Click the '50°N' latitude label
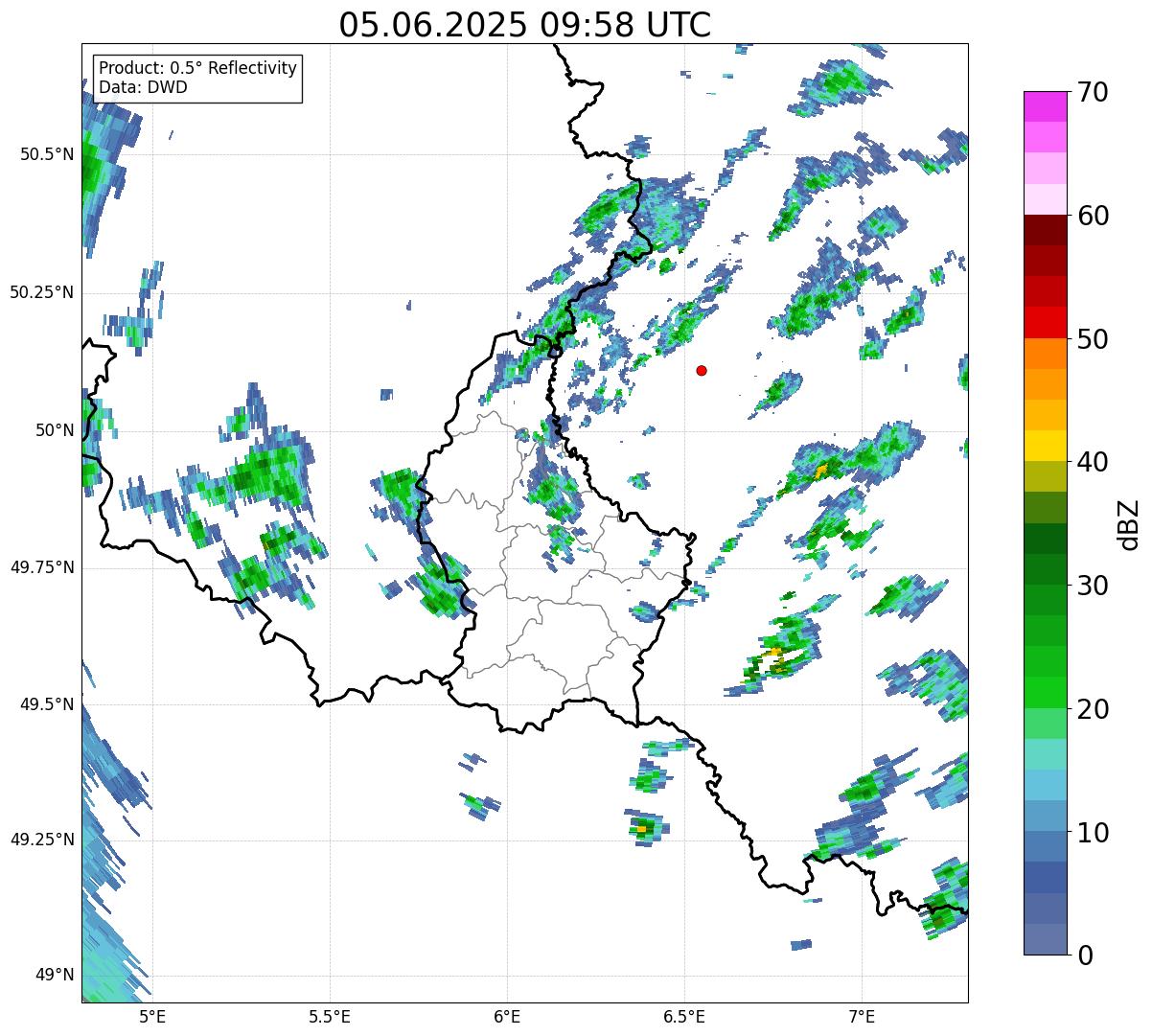Image resolution: width=1152 pixels, height=1036 pixels. pos(55,430)
